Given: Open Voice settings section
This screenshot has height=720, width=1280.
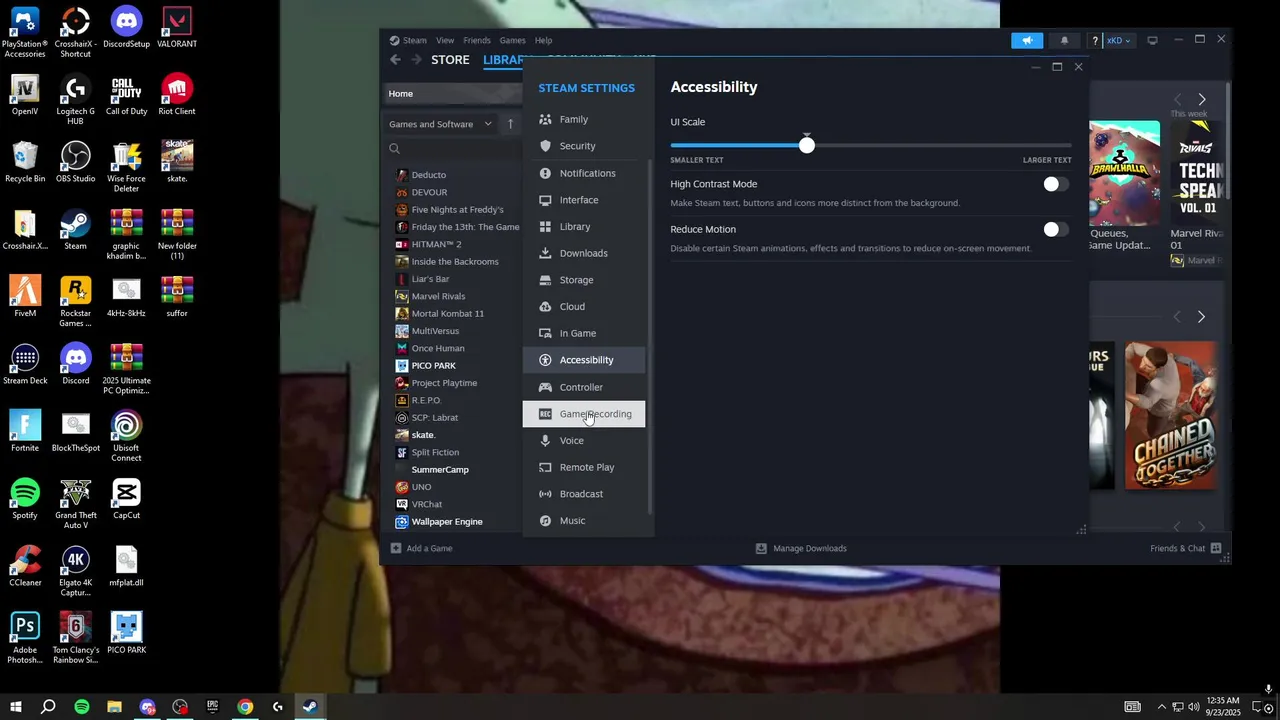Looking at the screenshot, I should pyautogui.click(x=584, y=440).
